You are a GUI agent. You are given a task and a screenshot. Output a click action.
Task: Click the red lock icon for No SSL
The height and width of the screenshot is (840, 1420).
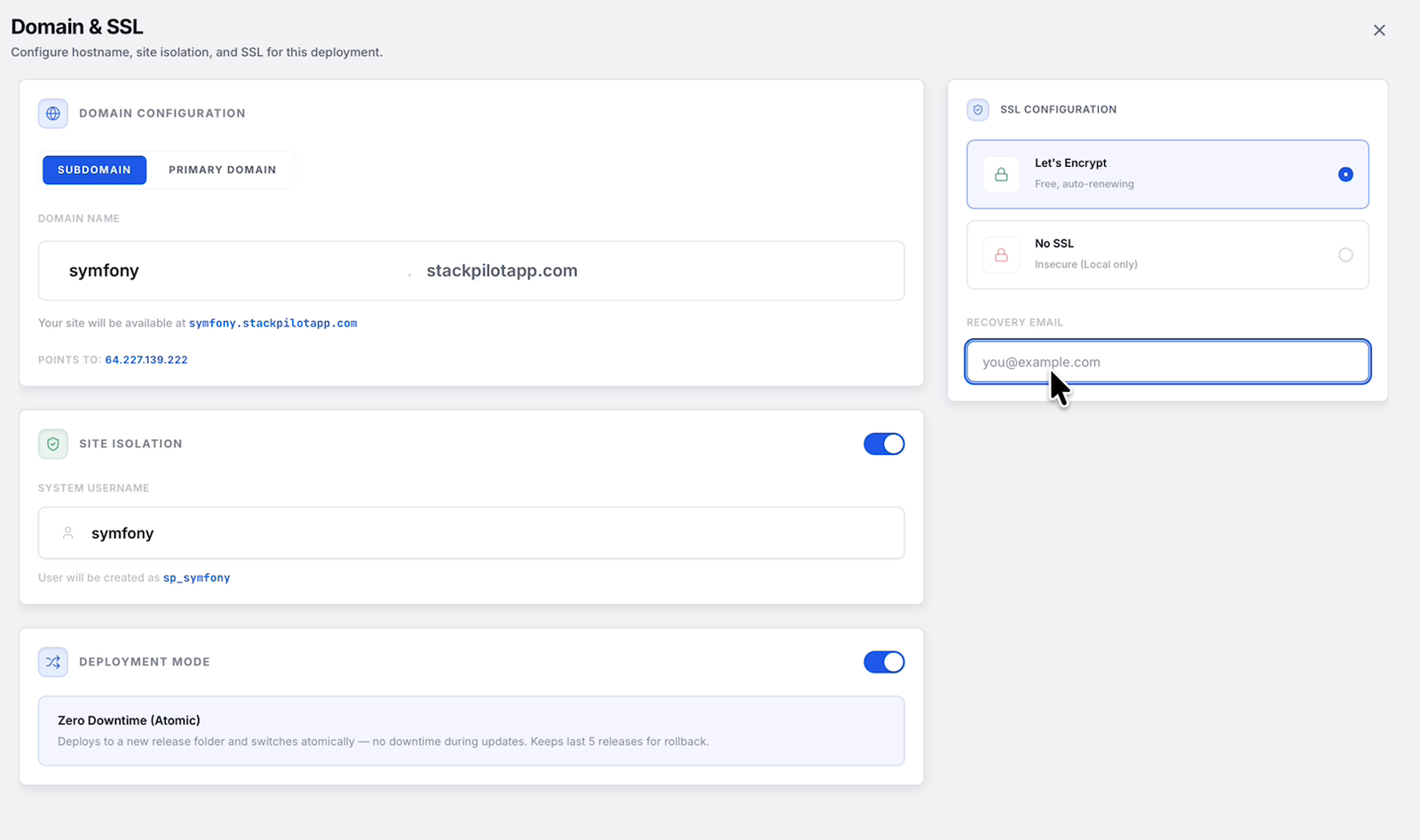pos(1001,255)
